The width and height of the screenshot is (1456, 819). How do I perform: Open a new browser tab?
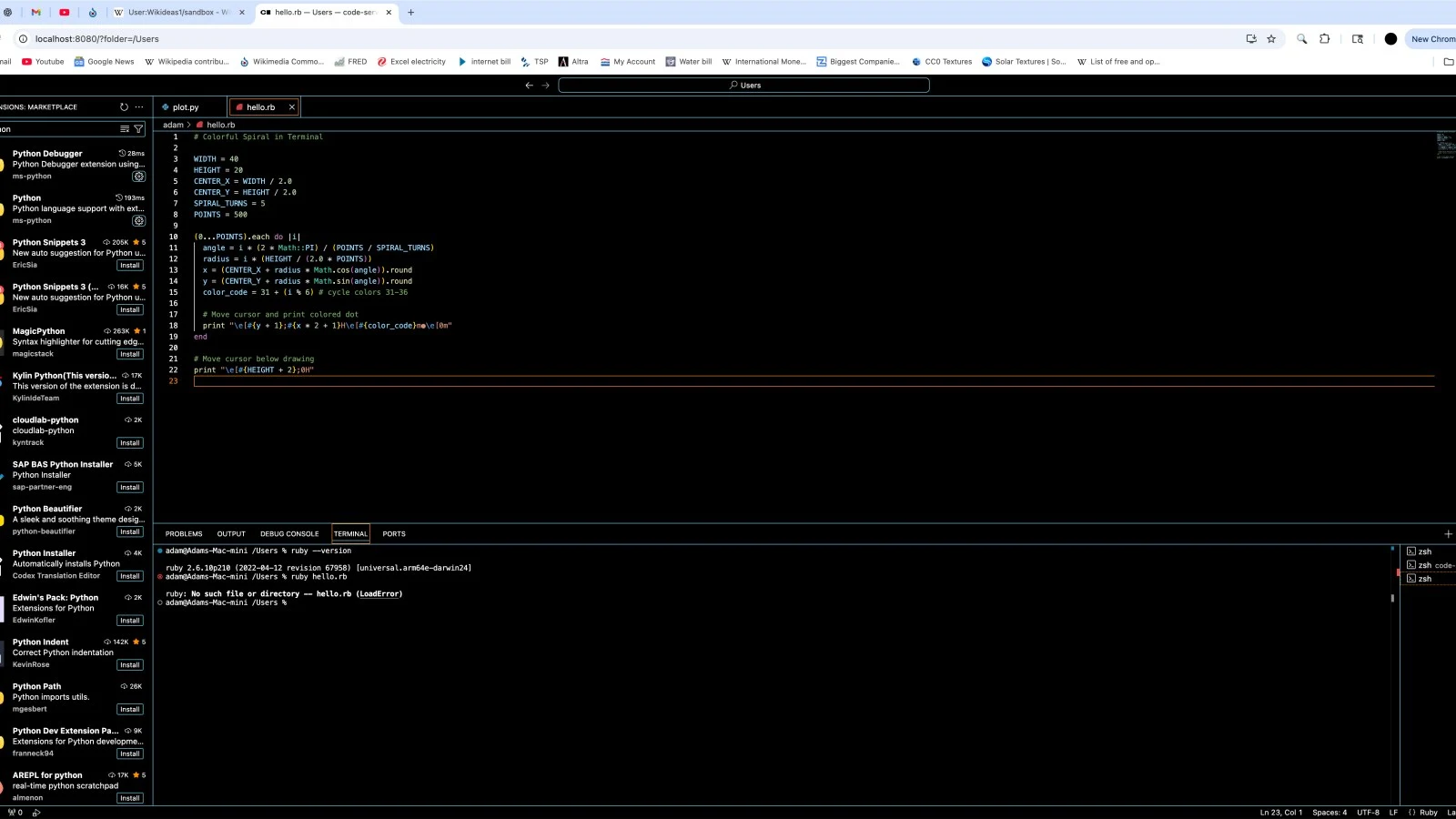point(410,13)
